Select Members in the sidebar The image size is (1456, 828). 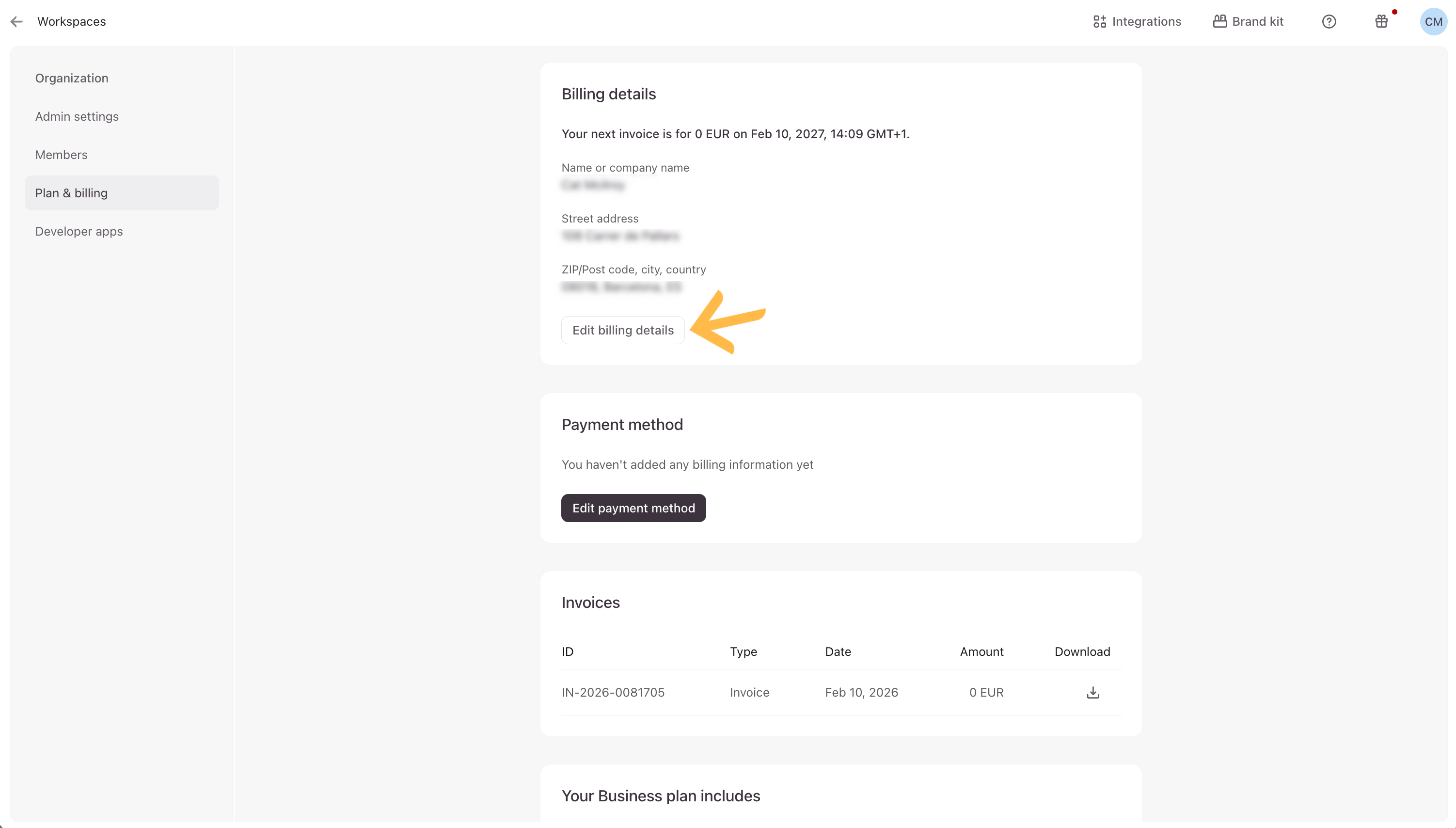[62, 155]
